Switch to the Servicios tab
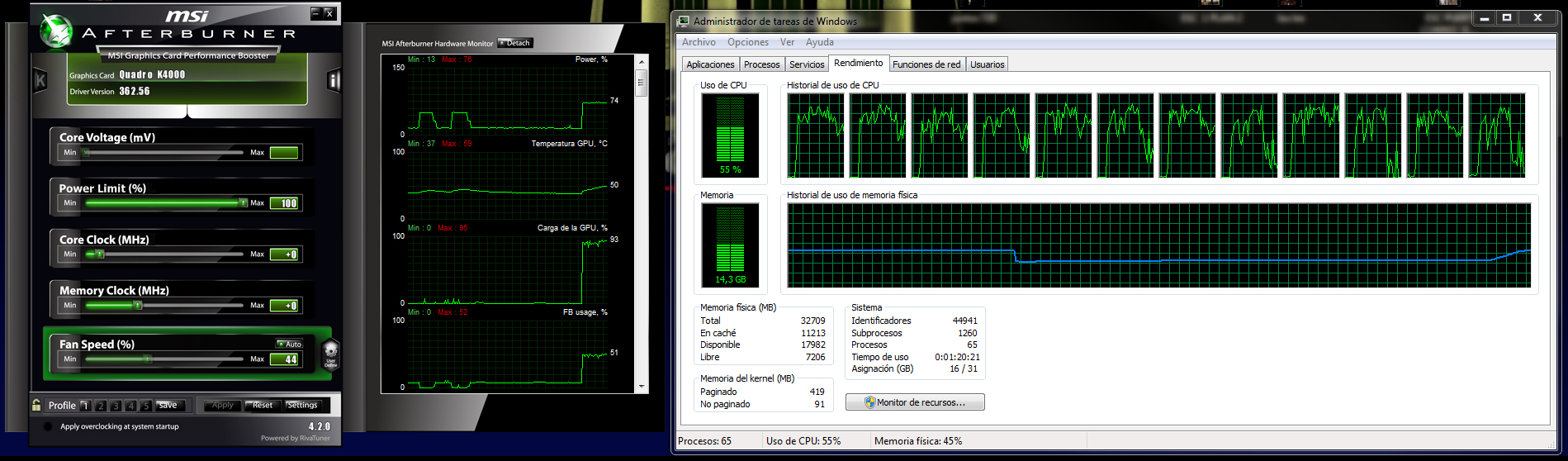 (807, 64)
